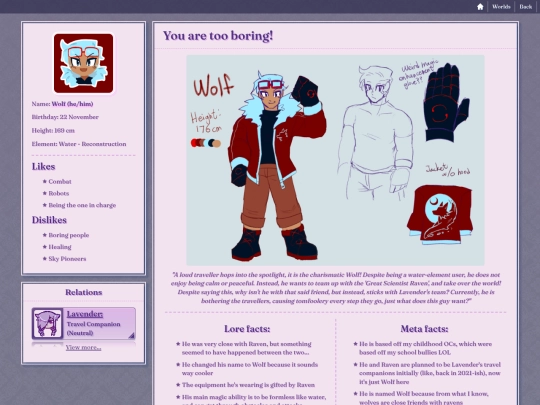Open the Worlds menu item

pos(501,7)
